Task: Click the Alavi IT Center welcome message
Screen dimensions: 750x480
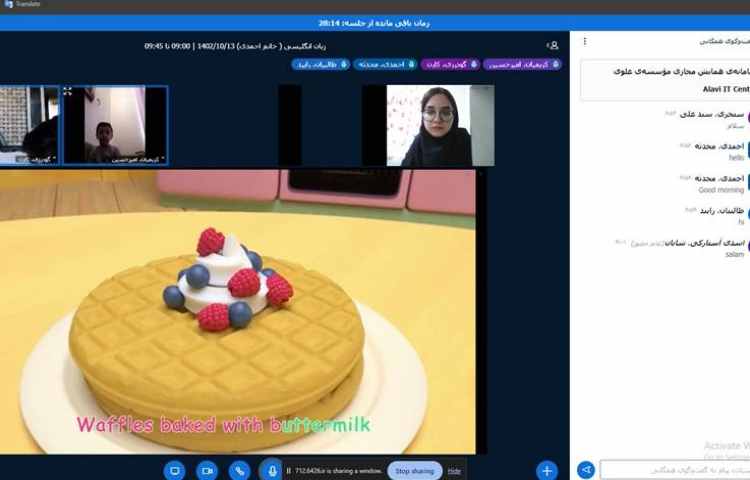Action: [664, 80]
